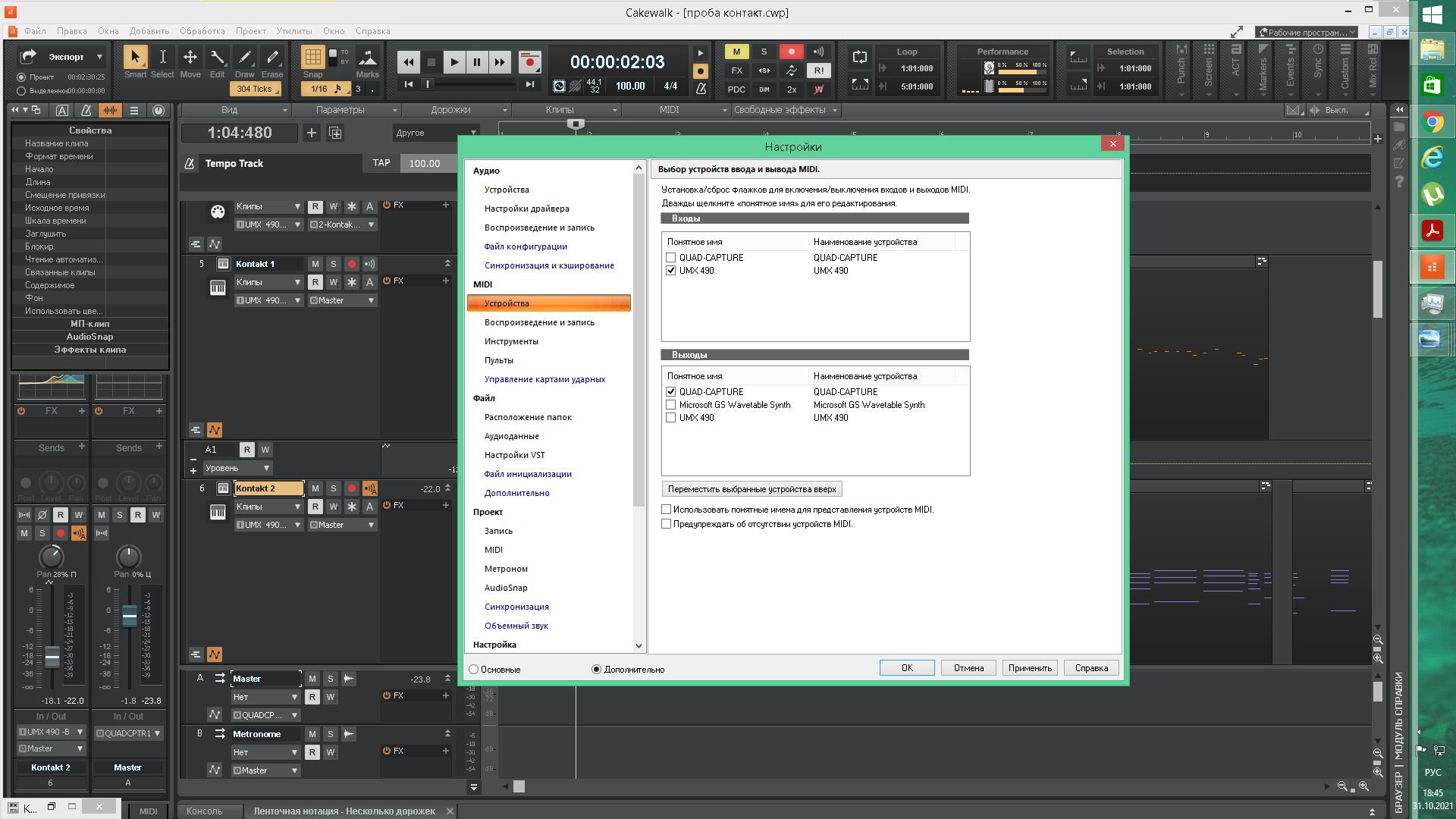Open Настройки VST settings page
1456x819 pixels.
coord(514,455)
